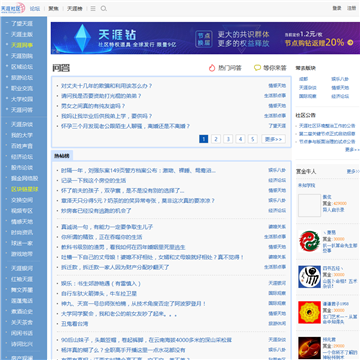This screenshot has height=360, width=360.
Task: Open sidebar item 红袖天涯
Action: [22, 279]
